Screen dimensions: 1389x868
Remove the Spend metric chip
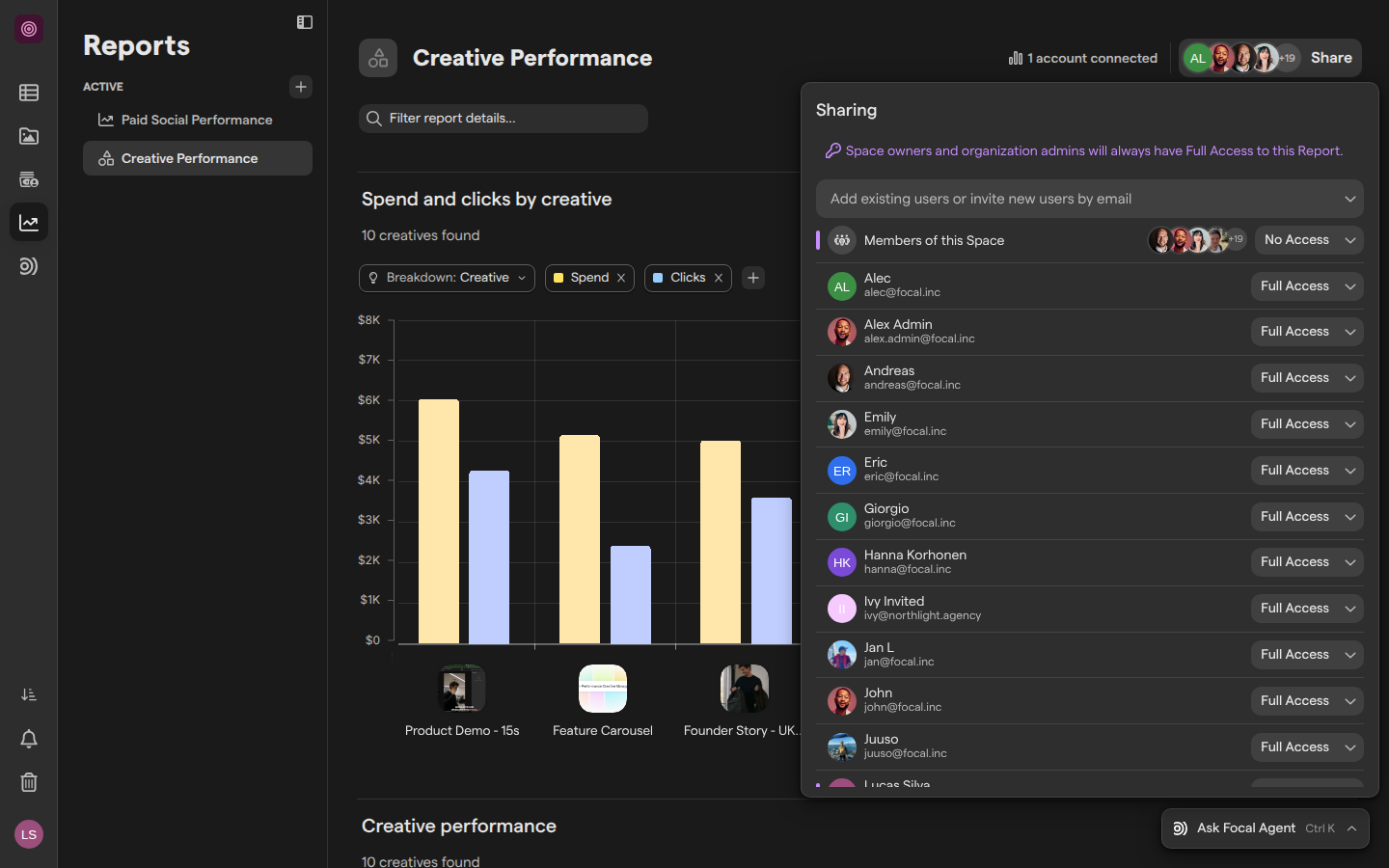pos(621,278)
